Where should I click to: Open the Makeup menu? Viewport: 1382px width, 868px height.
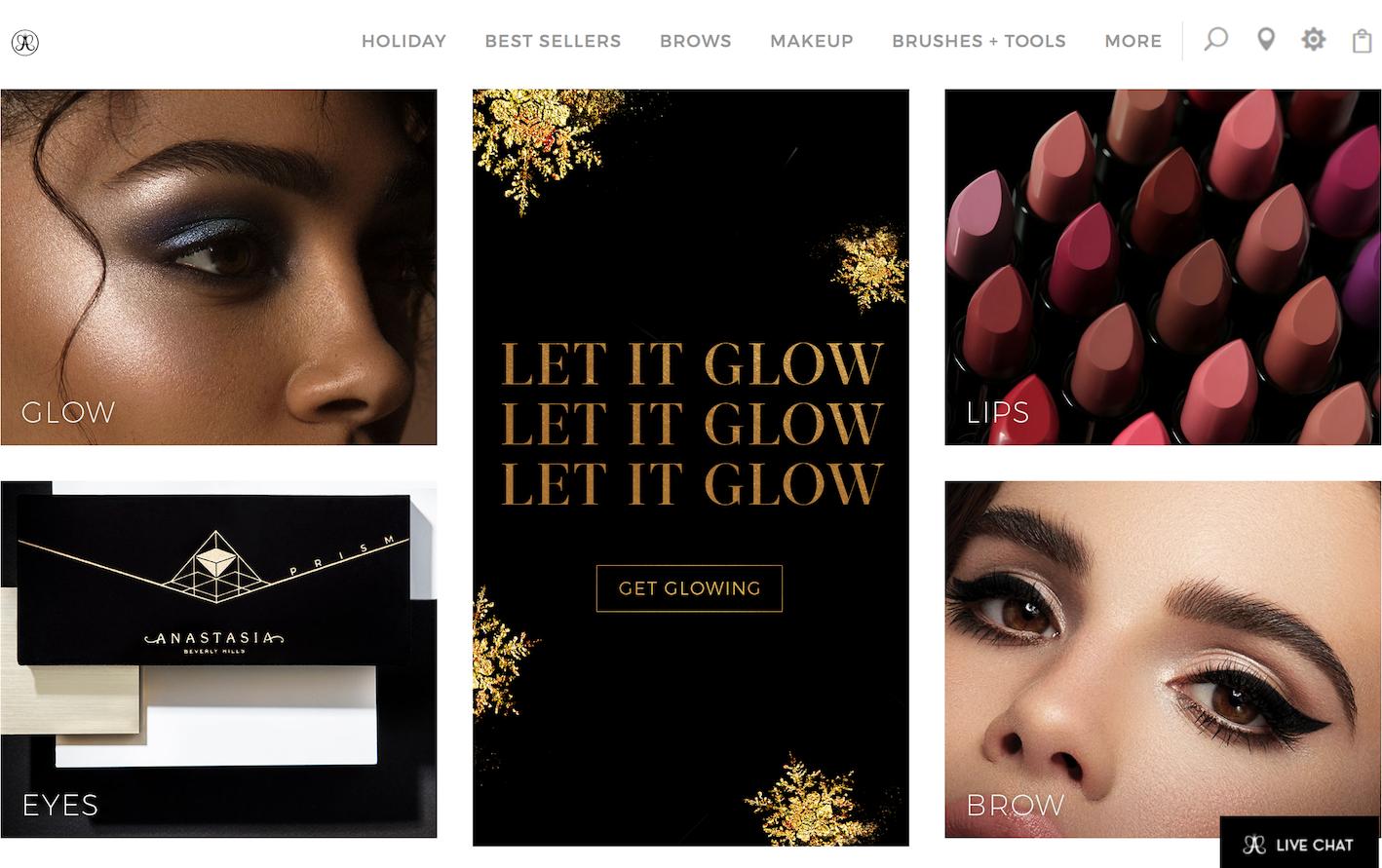[811, 41]
